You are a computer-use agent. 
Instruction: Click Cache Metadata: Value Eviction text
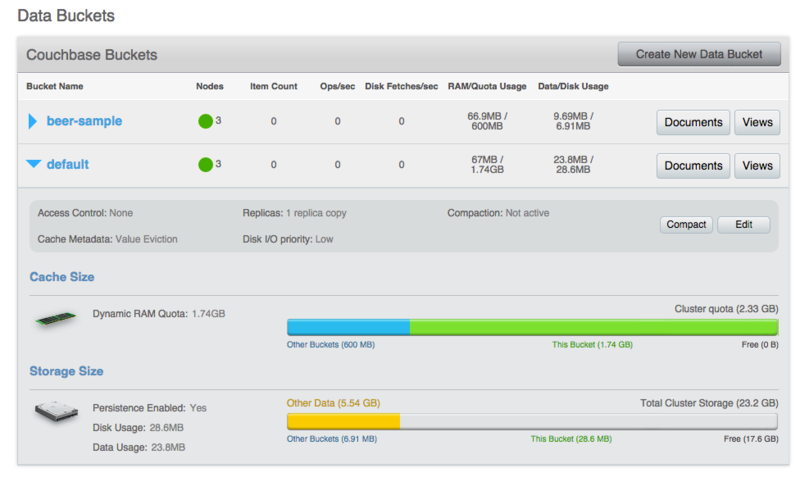coord(107,239)
